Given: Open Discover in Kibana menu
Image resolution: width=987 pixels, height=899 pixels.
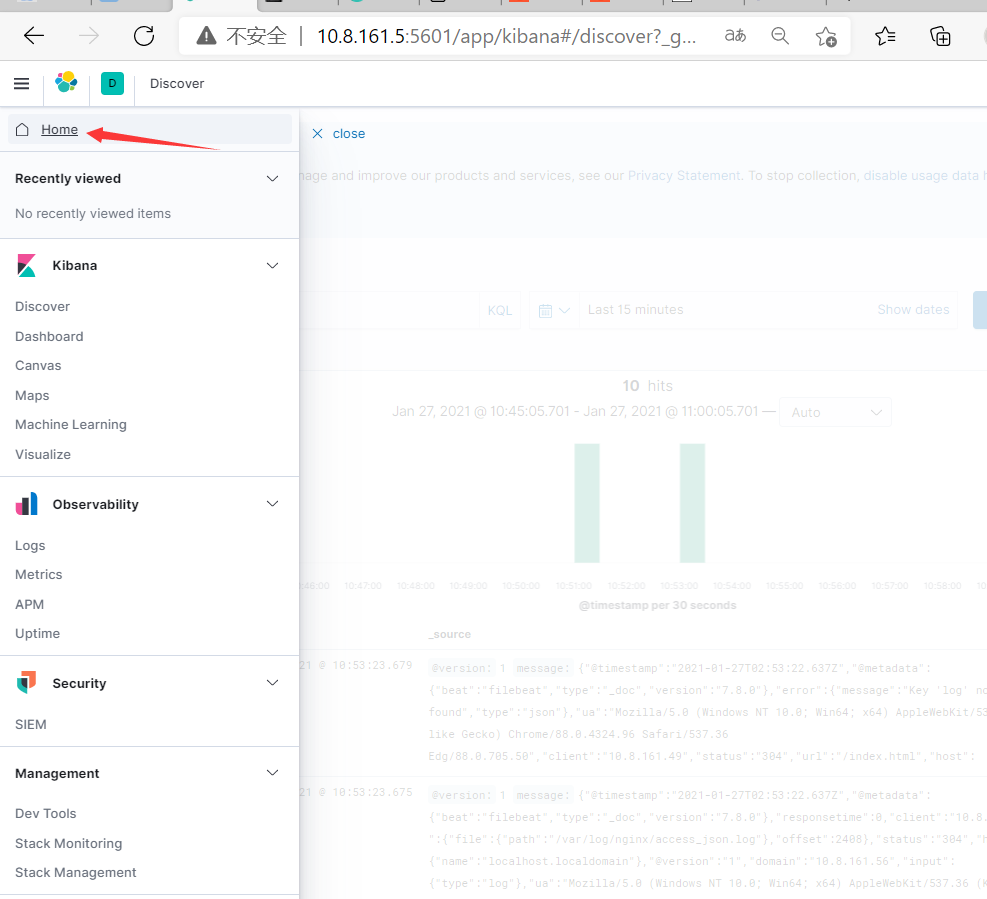Looking at the screenshot, I should [42, 307].
